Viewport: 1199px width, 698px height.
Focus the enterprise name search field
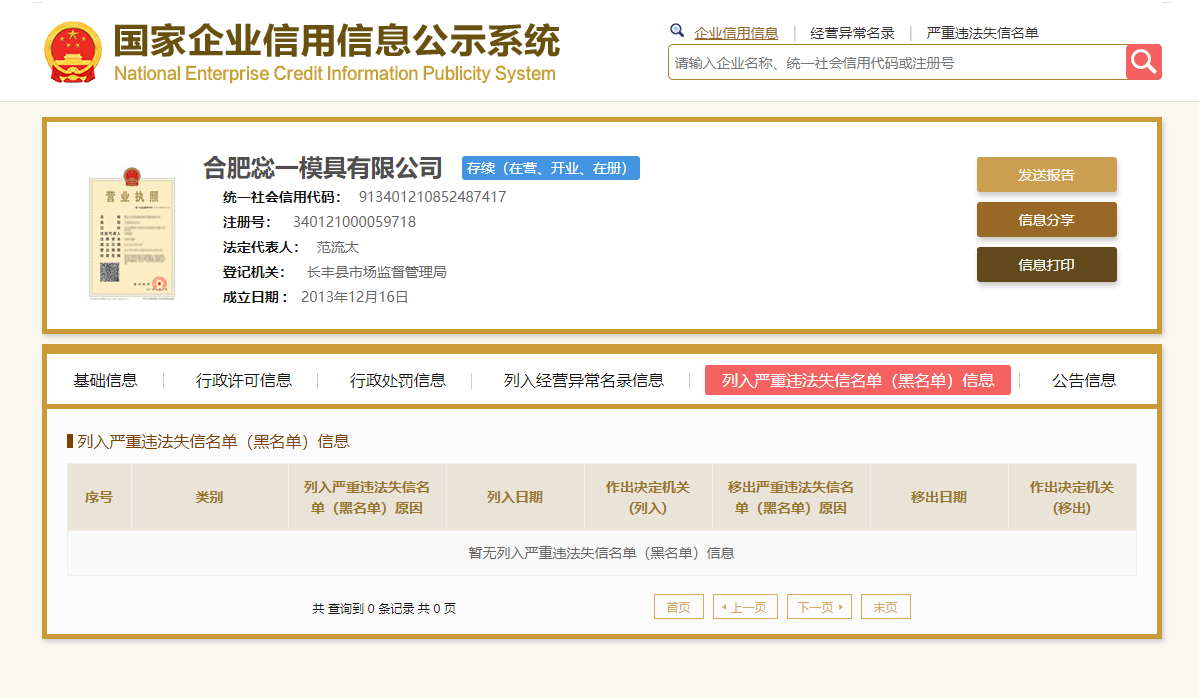[x=896, y=62]
